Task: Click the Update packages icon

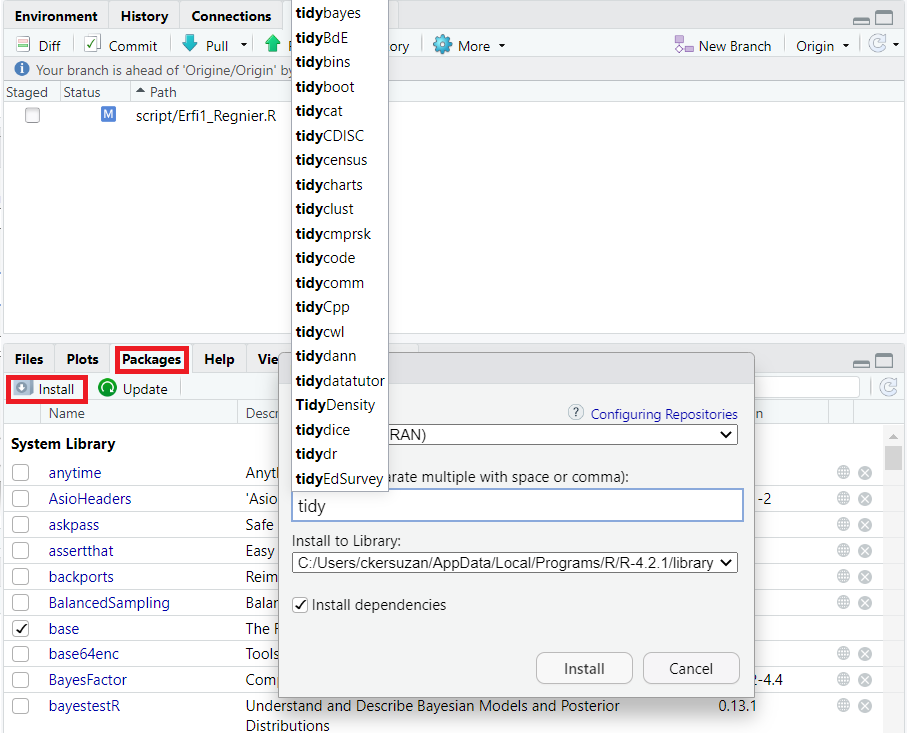Action: coord(107,388)
